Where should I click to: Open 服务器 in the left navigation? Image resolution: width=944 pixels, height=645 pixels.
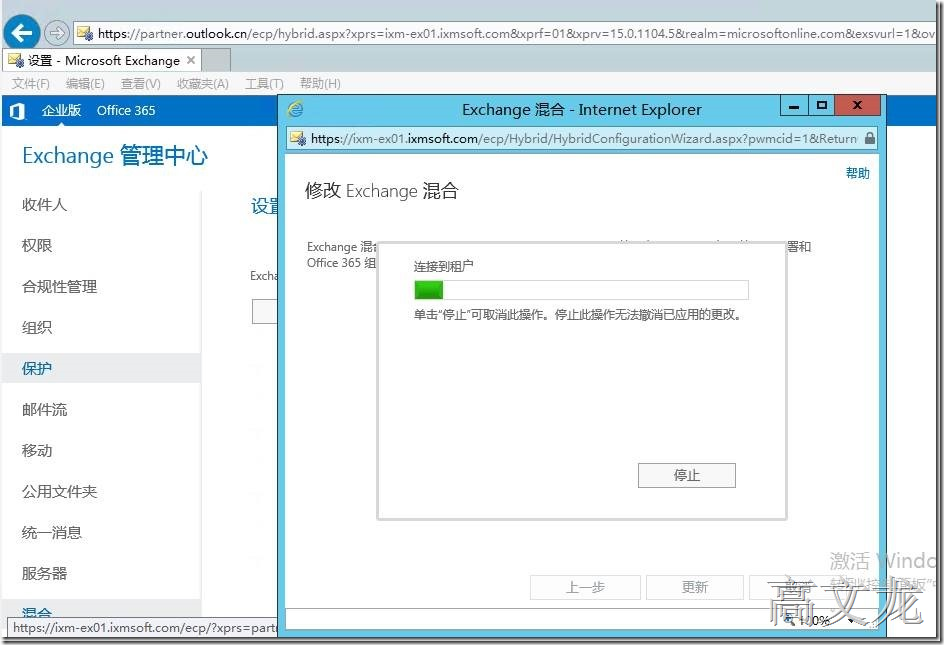44,573
